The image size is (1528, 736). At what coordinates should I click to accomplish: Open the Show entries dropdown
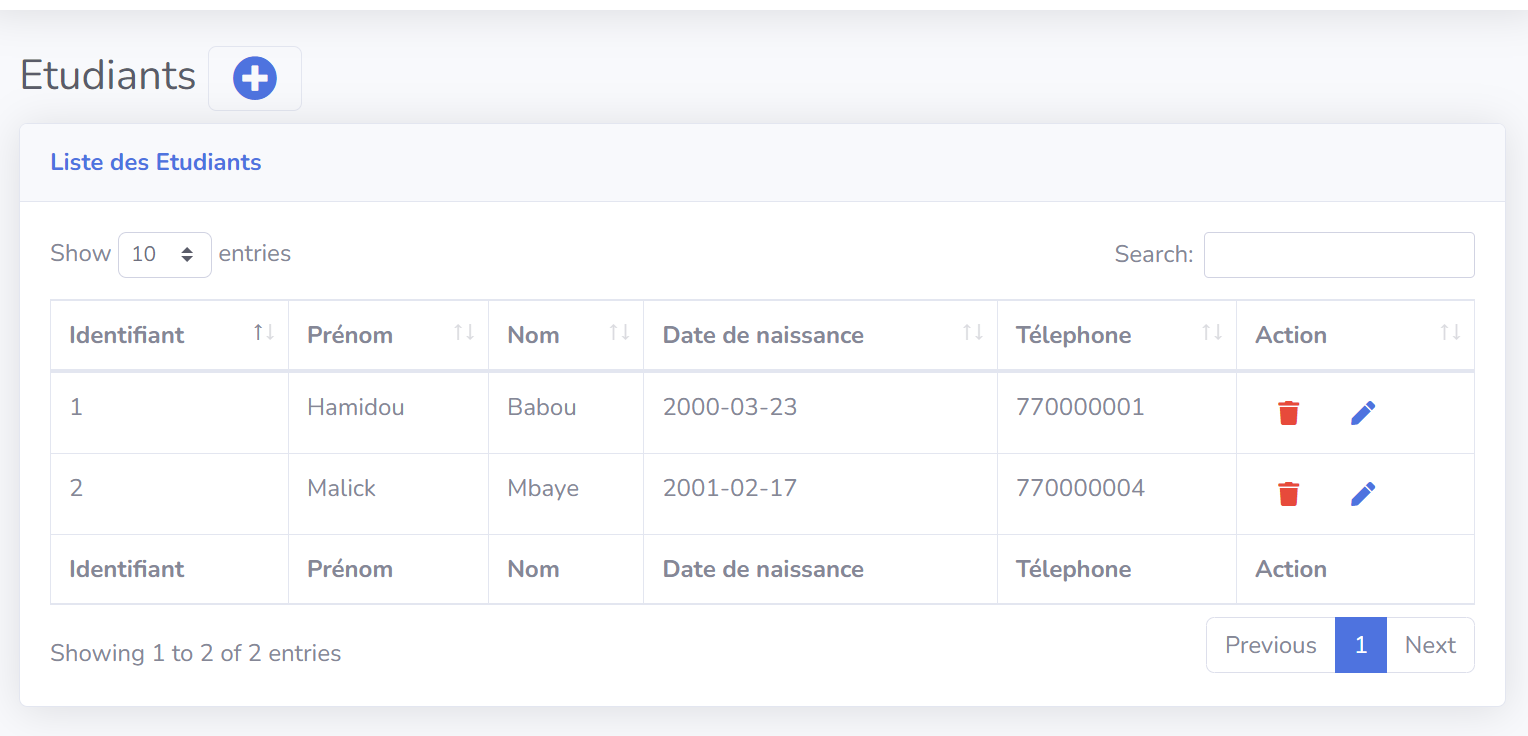click(x=164, y=254)
